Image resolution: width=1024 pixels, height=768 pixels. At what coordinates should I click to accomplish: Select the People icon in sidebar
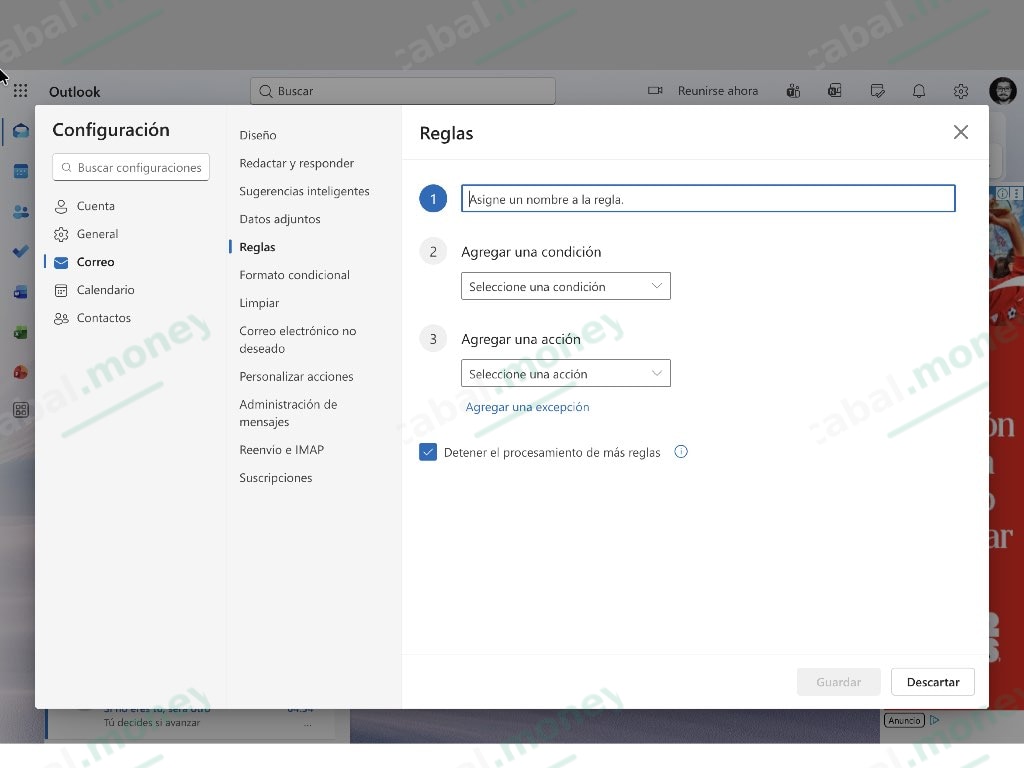tap(20, 211)
